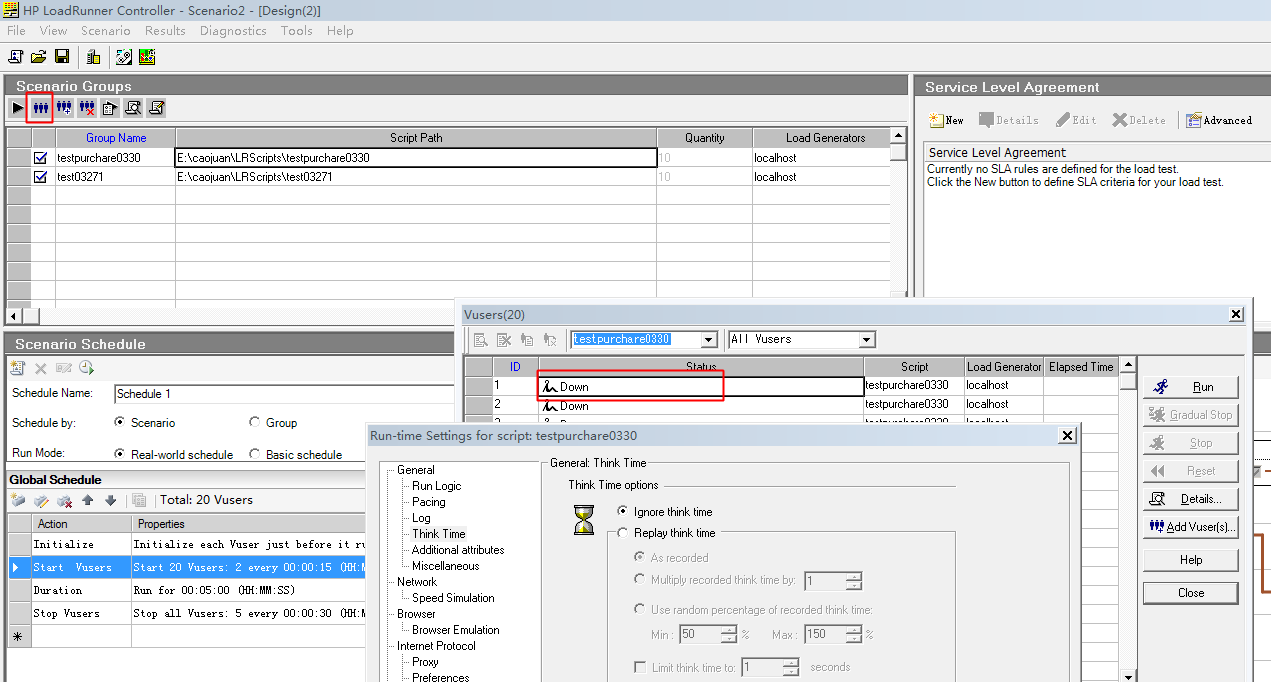This screenshot has width=1271, height=682.
Task: Select Proxy in settings tree
Action: pyautogui.click(x=425, y=662)
